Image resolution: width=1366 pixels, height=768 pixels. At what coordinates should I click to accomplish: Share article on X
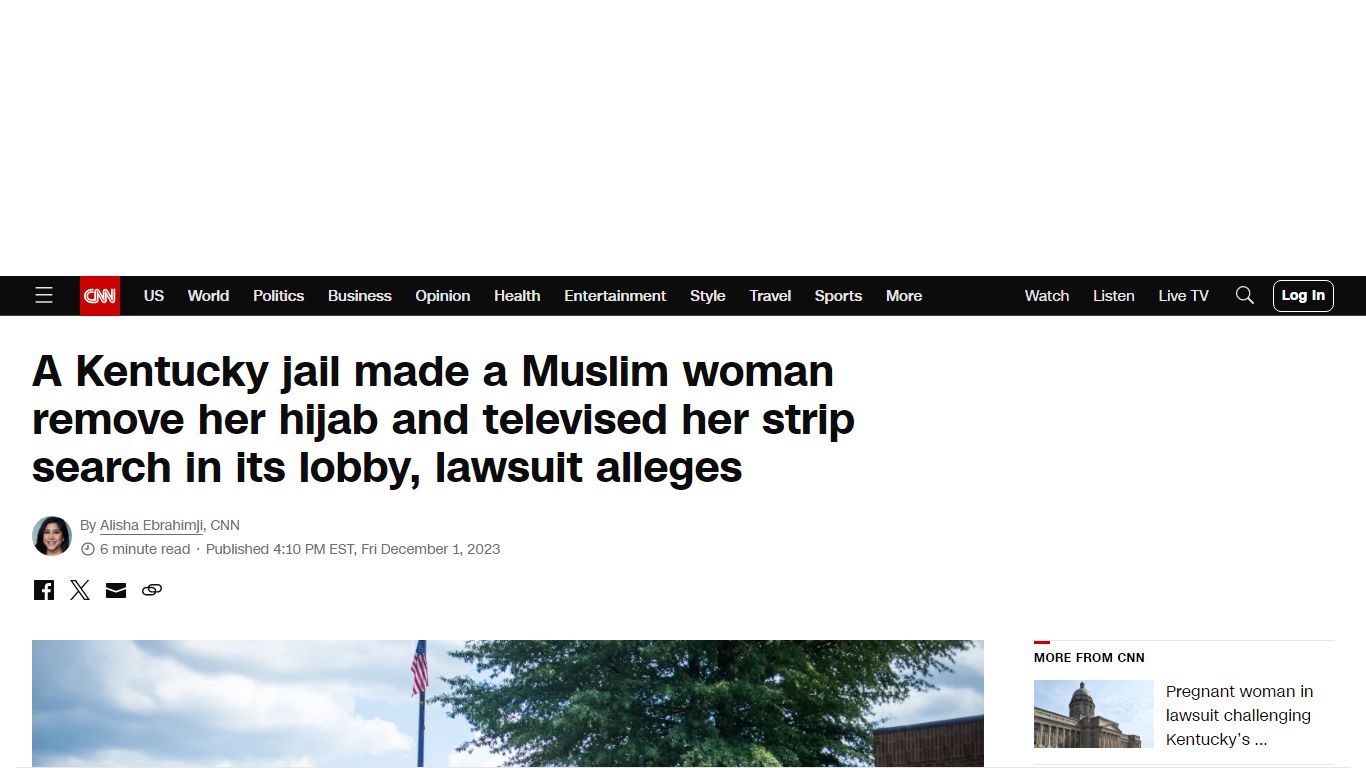pyautogui.click(x=80, y=590)
